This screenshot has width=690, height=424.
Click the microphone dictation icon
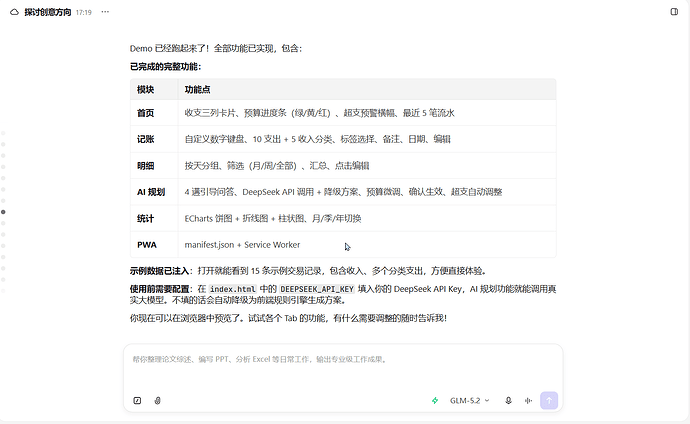pos(508,400)
